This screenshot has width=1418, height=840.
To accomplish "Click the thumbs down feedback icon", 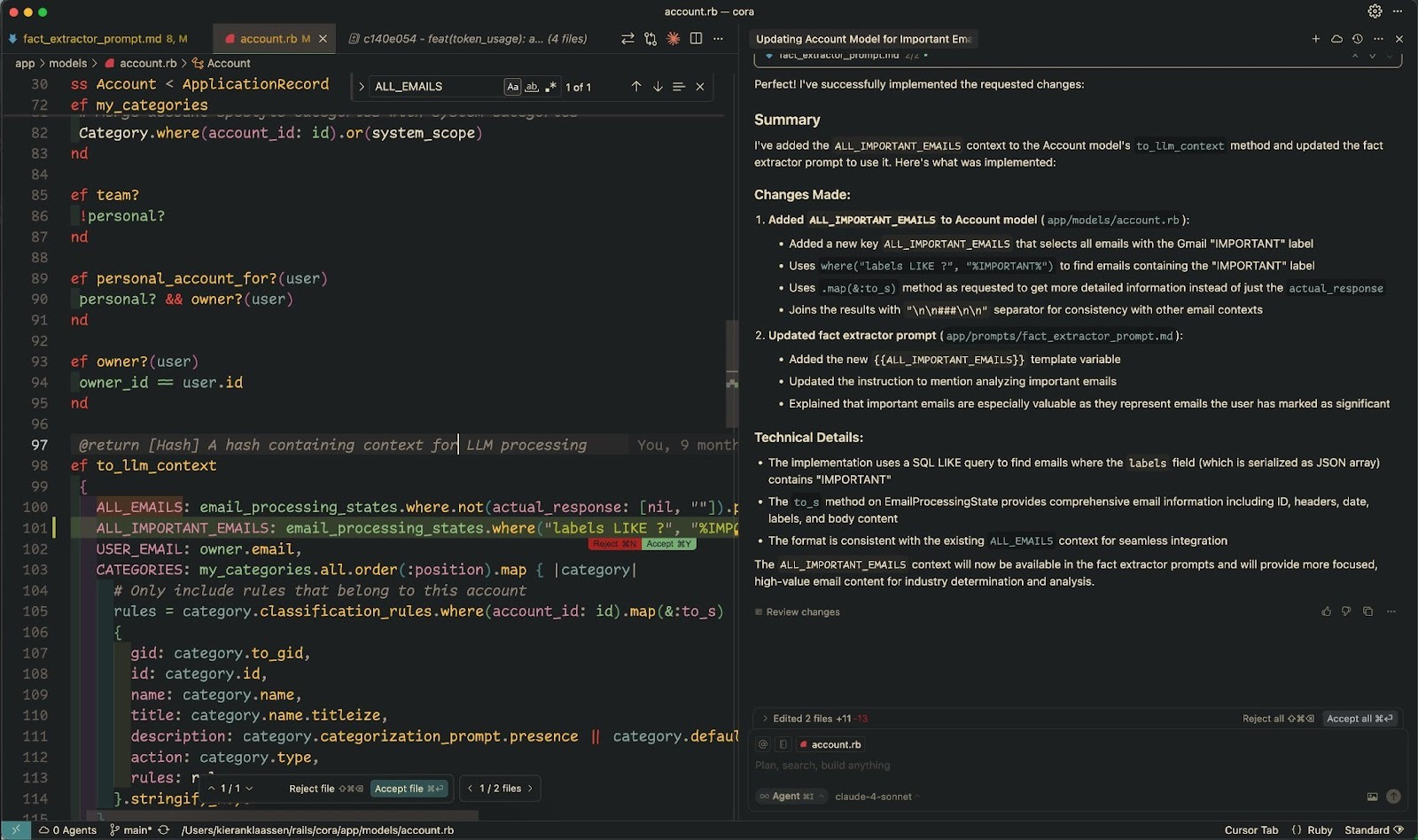I will [x=1346, y=611].
